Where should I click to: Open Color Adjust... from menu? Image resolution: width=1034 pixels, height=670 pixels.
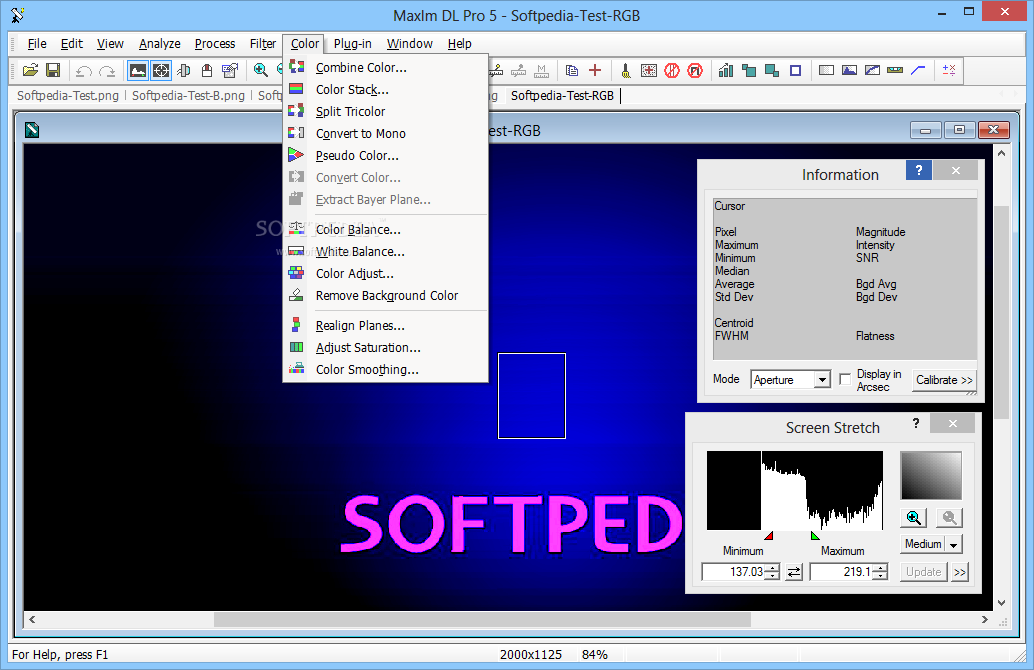(x=386, y=274)
